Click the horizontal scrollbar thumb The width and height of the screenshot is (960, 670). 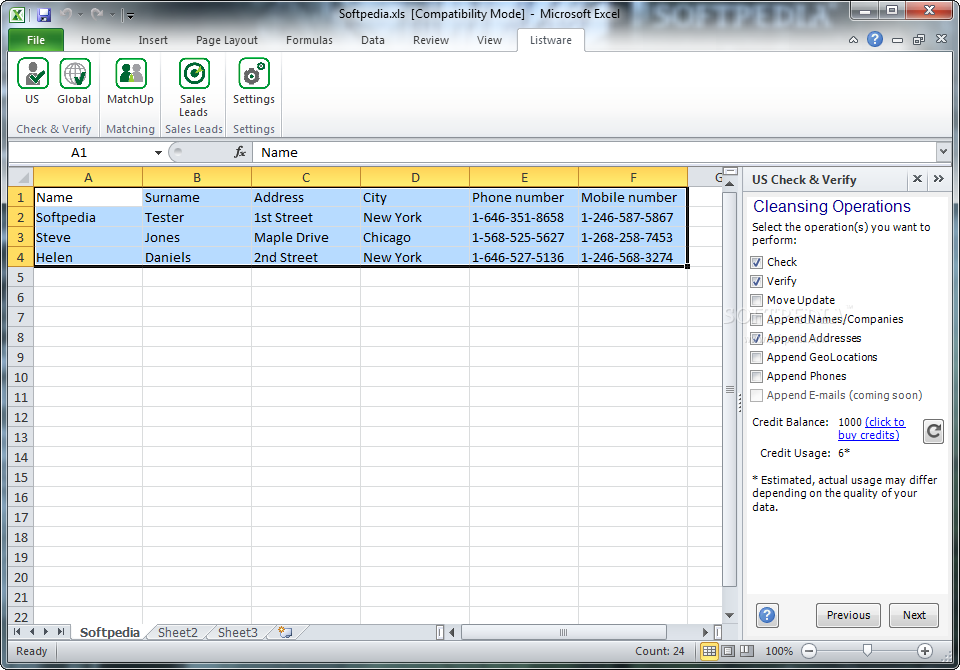(563, 632)
